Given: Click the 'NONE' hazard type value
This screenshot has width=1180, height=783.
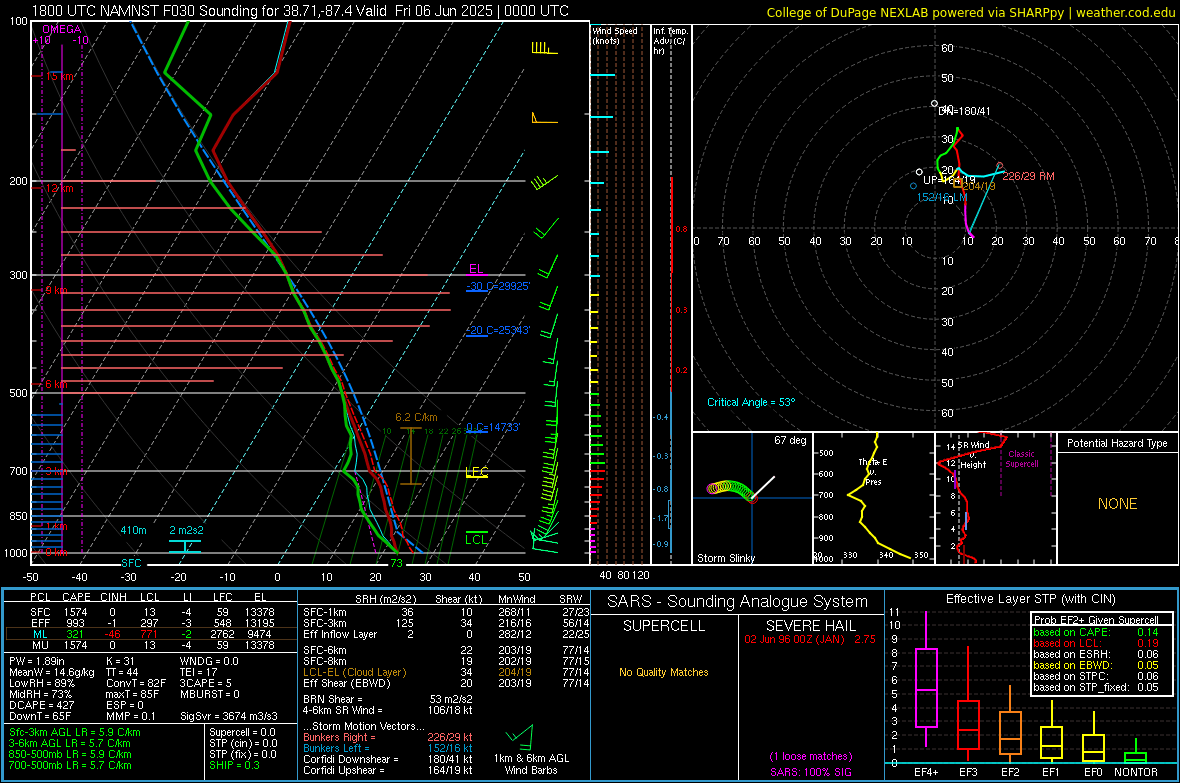Looking at the screenshot, I should pos(1117,504).
